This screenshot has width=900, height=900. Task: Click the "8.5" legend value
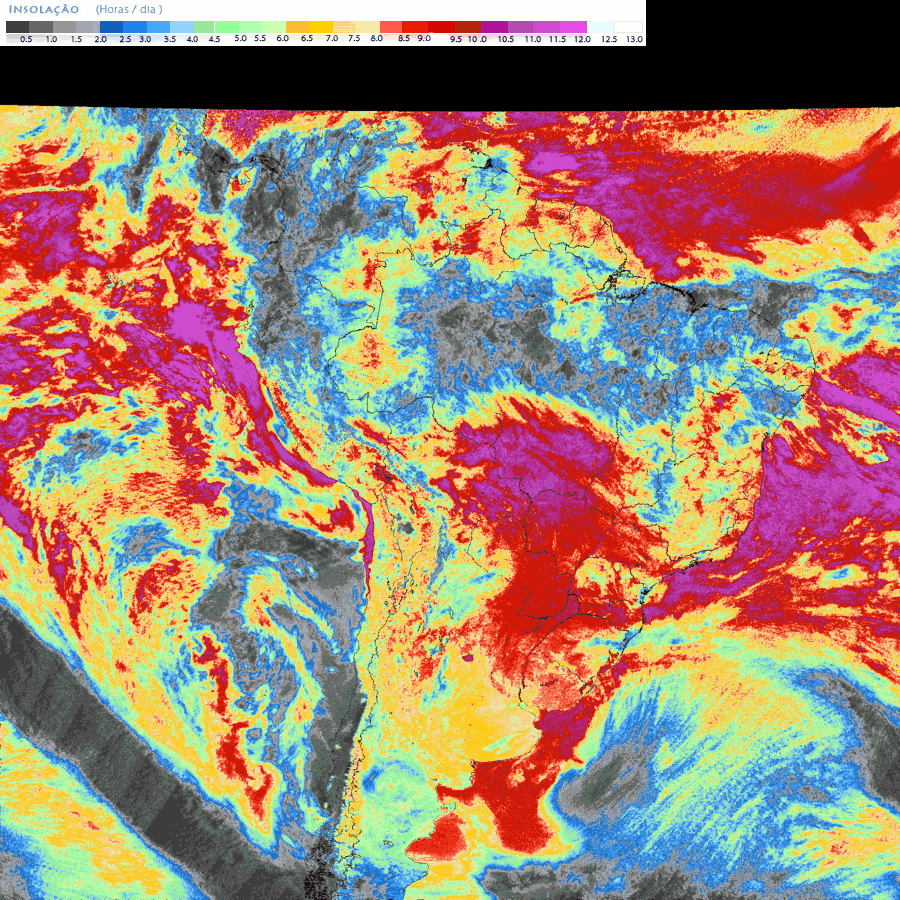[x=404, y=38]
